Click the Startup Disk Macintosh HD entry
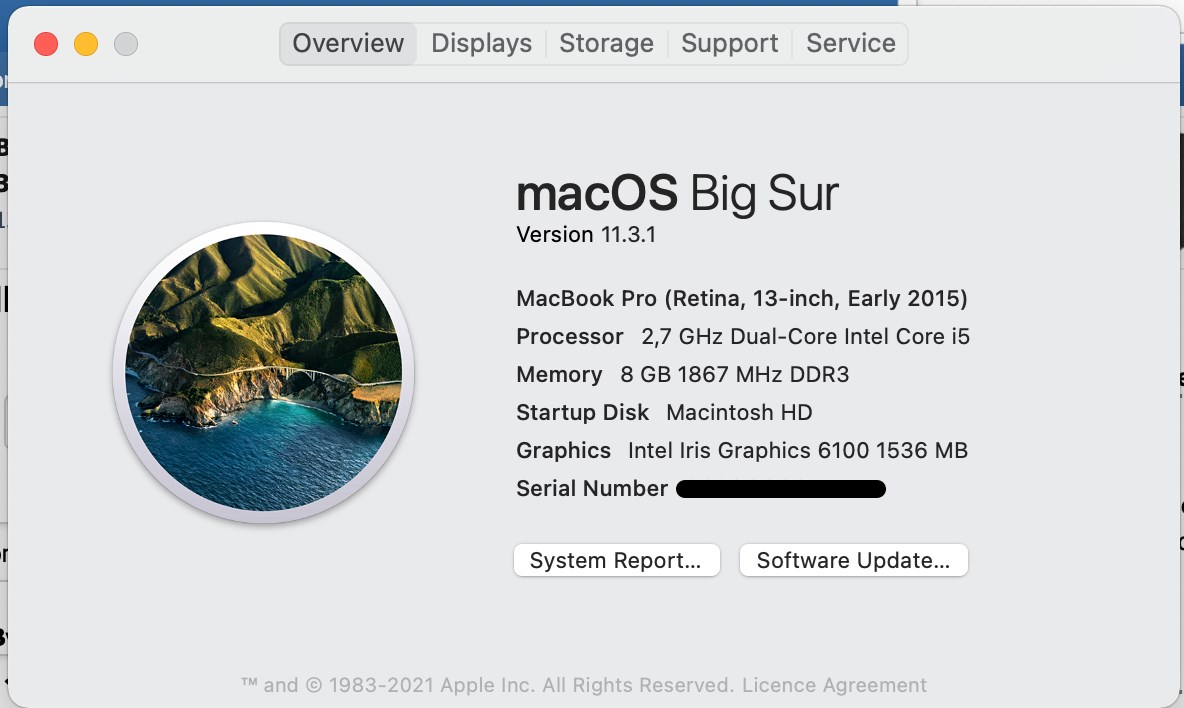 click(664, 413)
